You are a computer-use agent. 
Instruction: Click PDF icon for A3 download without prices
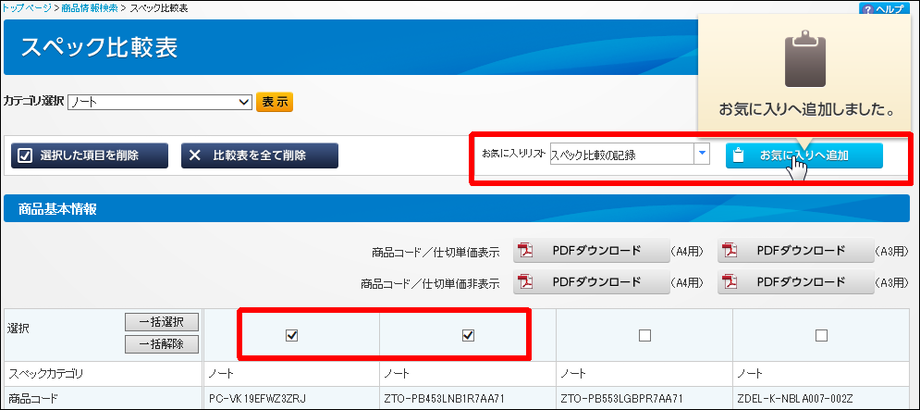click(x=733, y=282)
